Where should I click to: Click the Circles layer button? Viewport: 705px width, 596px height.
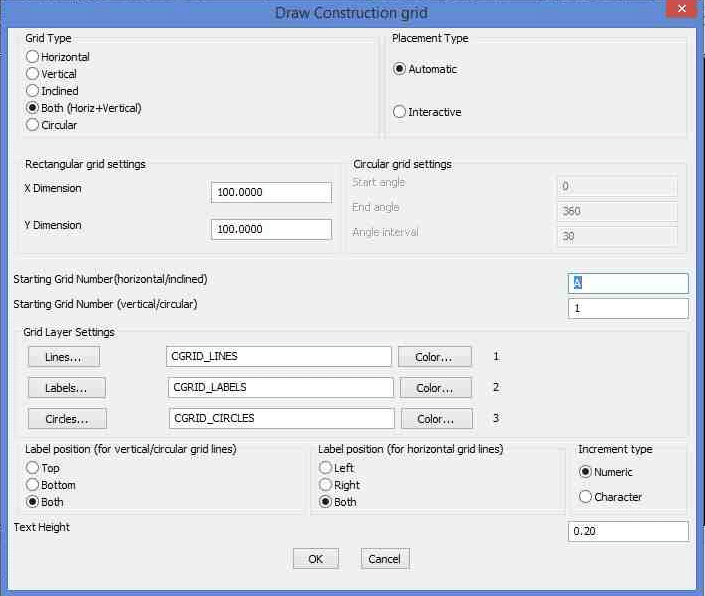(66, 419)
